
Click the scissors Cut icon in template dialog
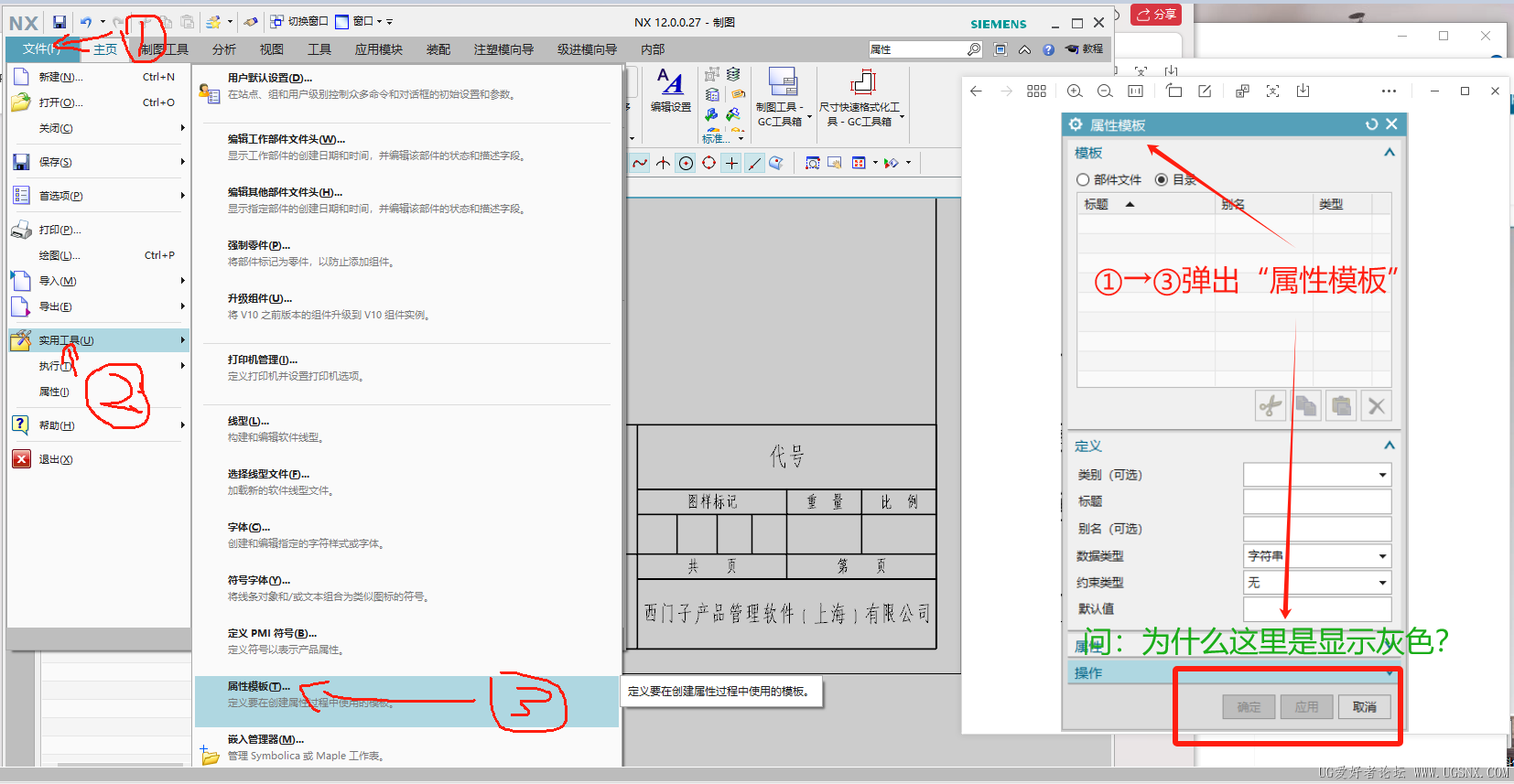1271,405
